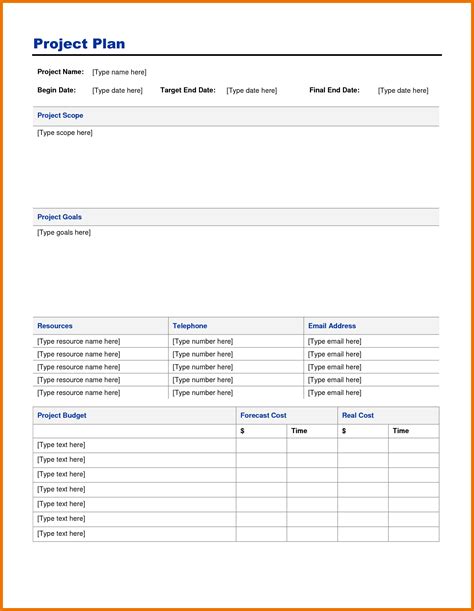Click the Project Plan title
Screen dimensions: 474x611
click(x=79, y=44)
